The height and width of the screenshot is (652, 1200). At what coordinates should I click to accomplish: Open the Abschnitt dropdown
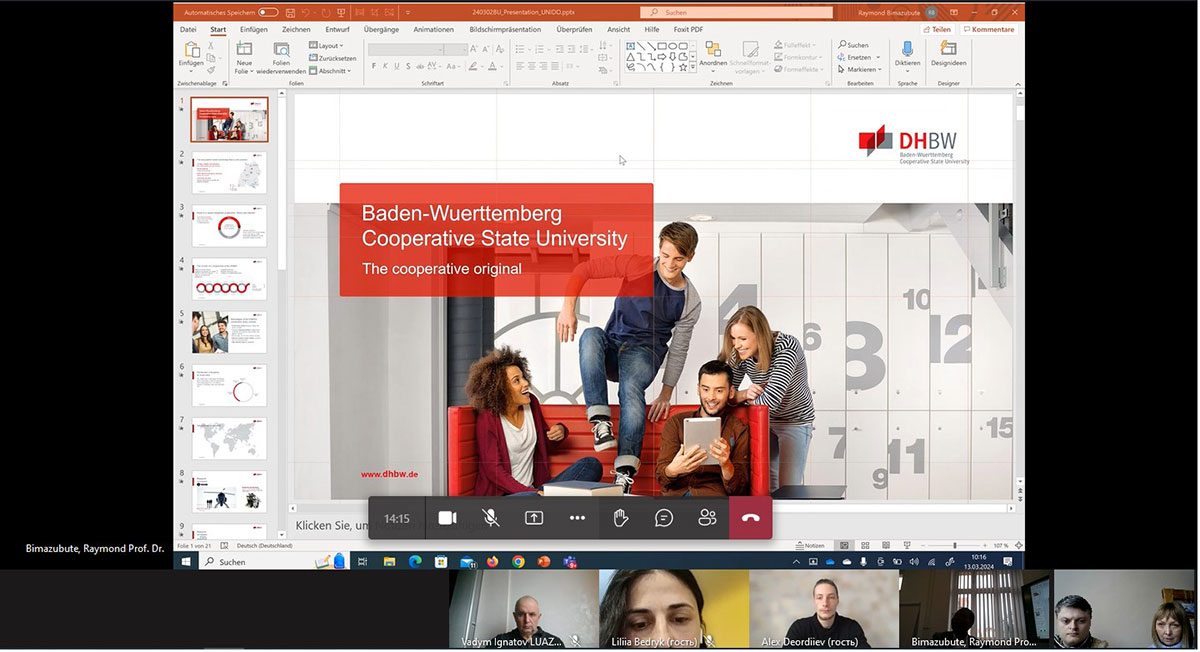pyautogui.click(x=330, y=71)
